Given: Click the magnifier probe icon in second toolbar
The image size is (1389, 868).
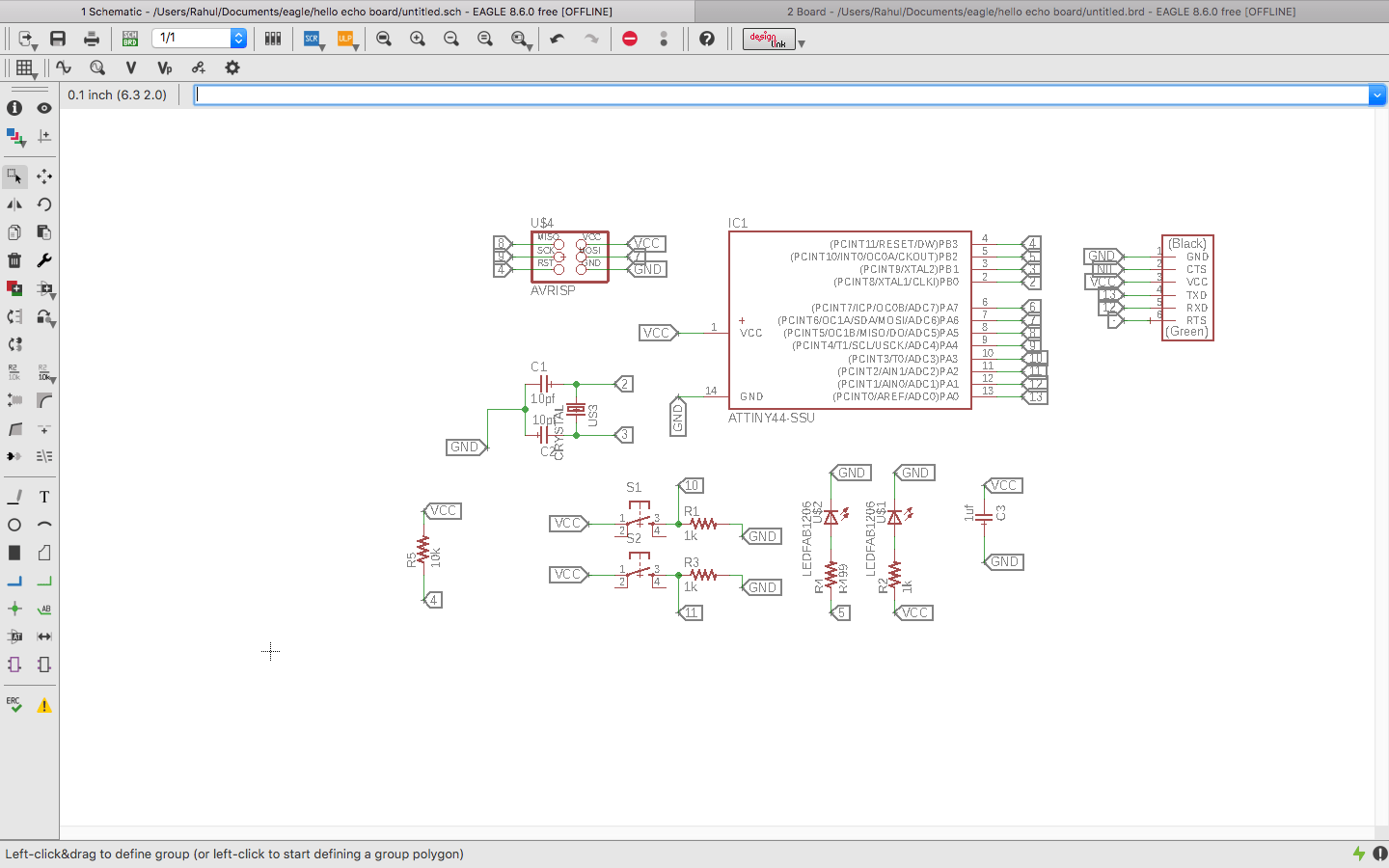Looking at the screenshot, I should pyautogui.click(x=97, y=68).
